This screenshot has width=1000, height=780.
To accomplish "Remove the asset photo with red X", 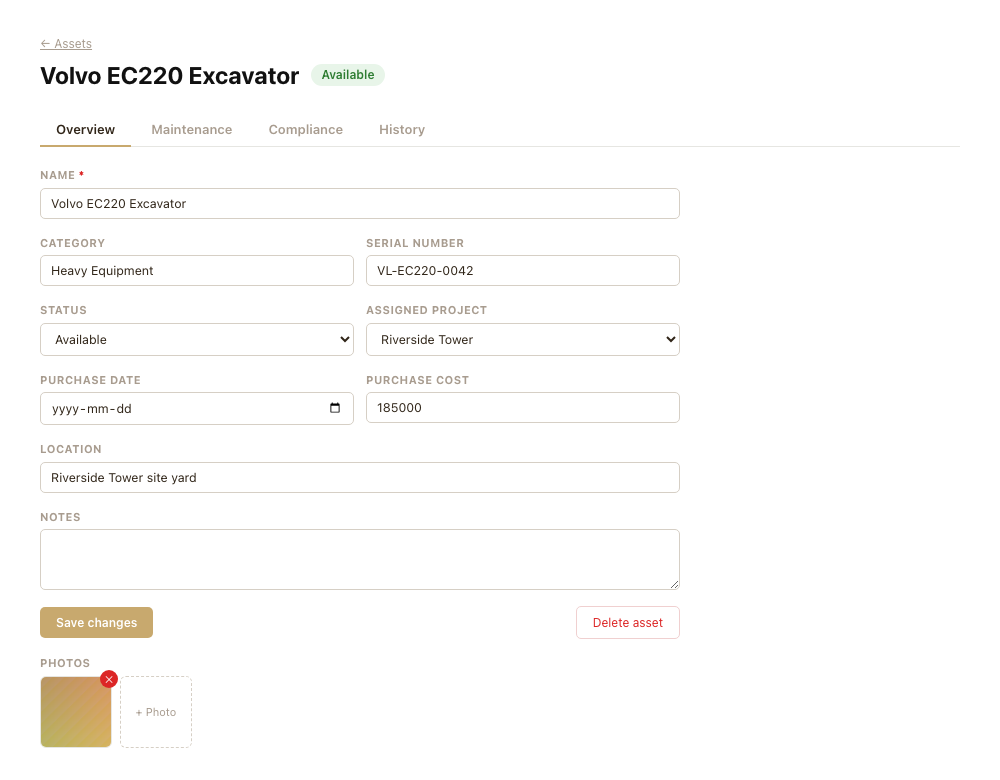I will point(109,679).
